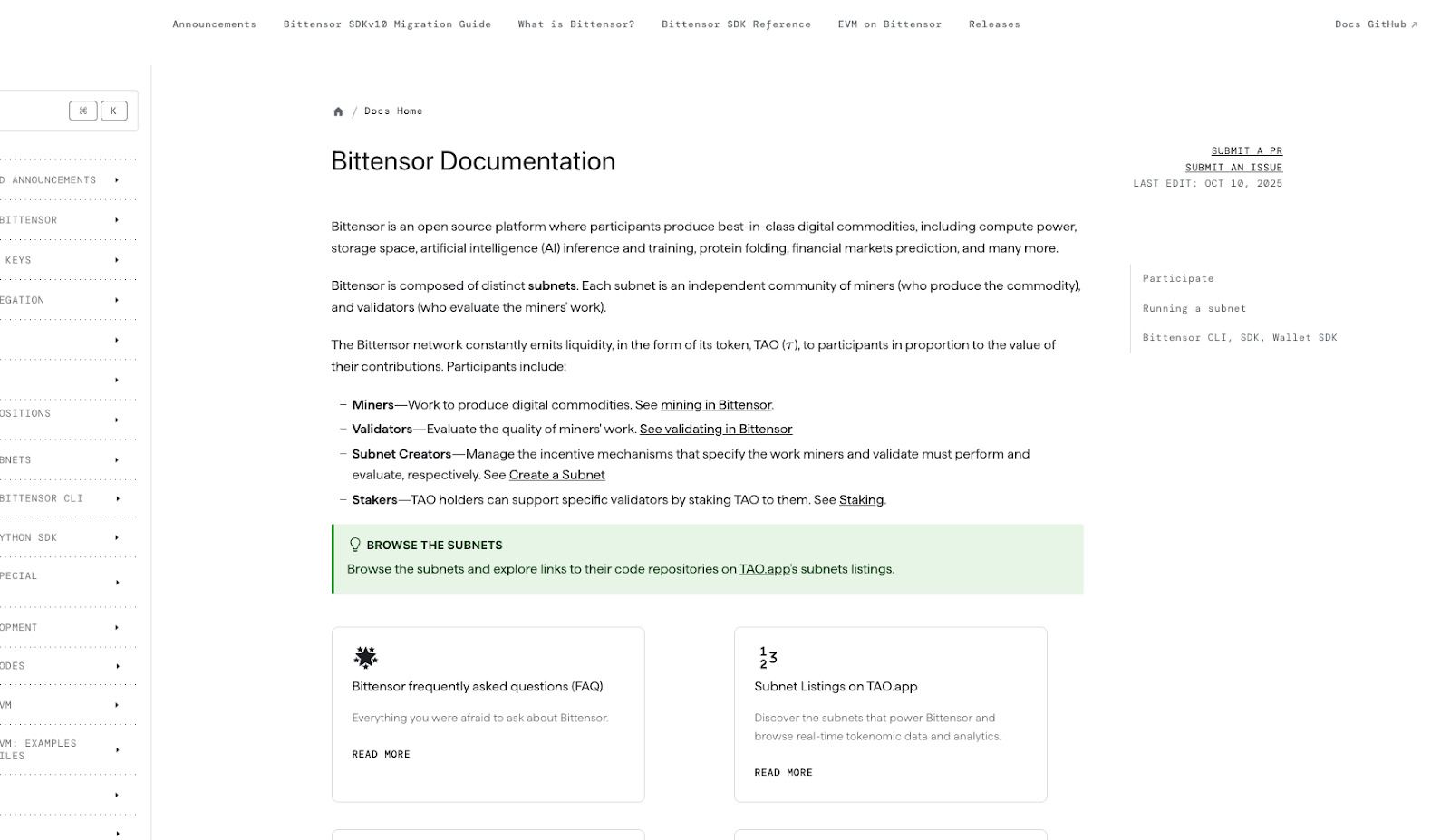Image resolution: width=1450 pixels, height=840 pixels.
Task: Click the star-burst icon on the FAQ card
Action: [365, 657]
